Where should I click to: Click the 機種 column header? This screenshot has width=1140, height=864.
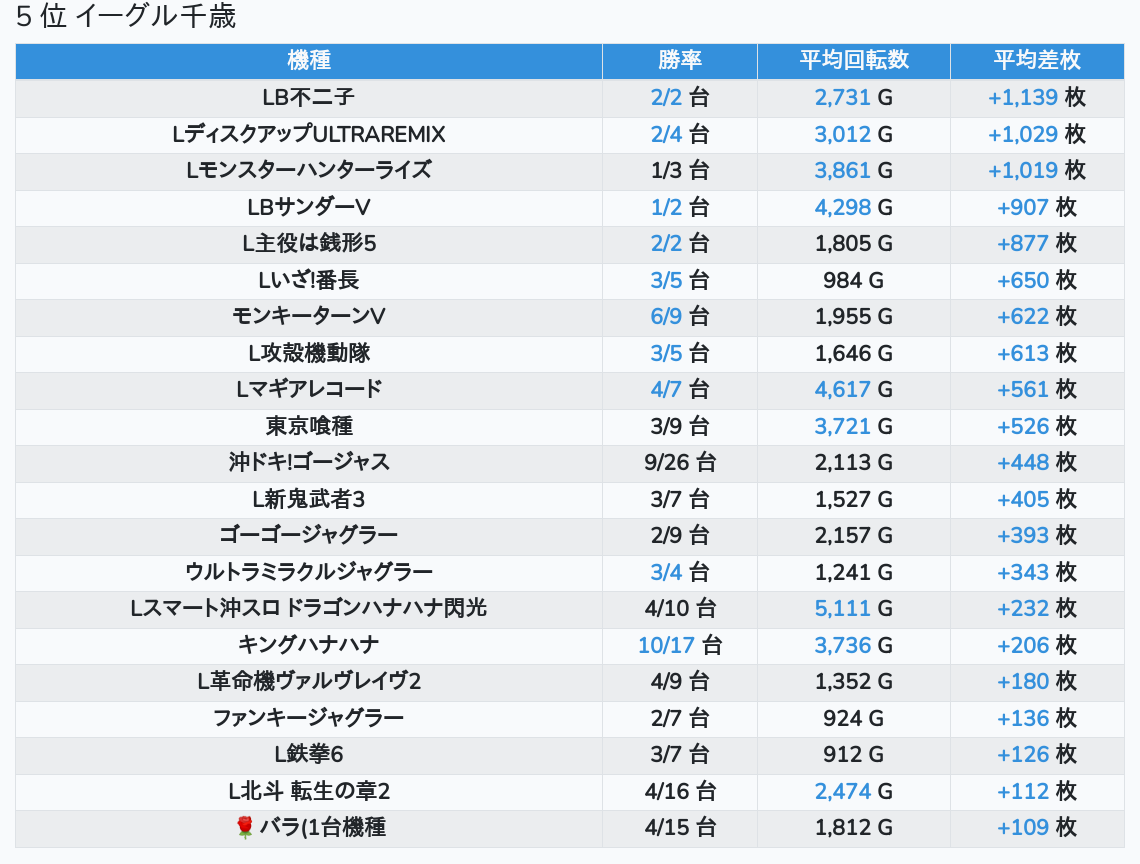tap(308, 60)
